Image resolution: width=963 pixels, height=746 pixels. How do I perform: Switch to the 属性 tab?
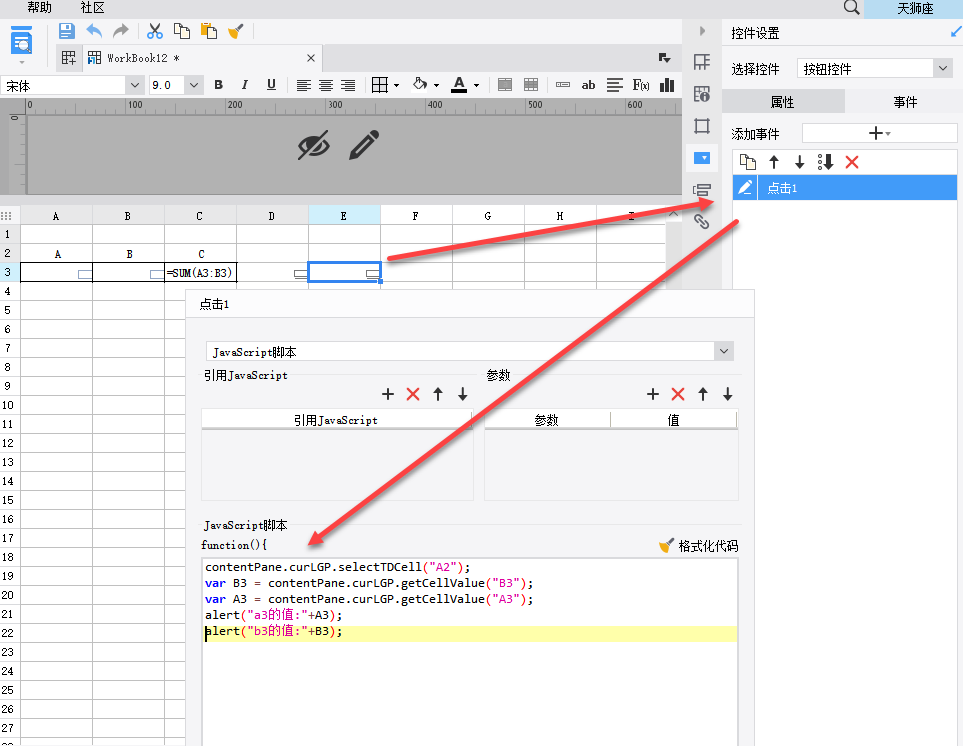point(782,102)
